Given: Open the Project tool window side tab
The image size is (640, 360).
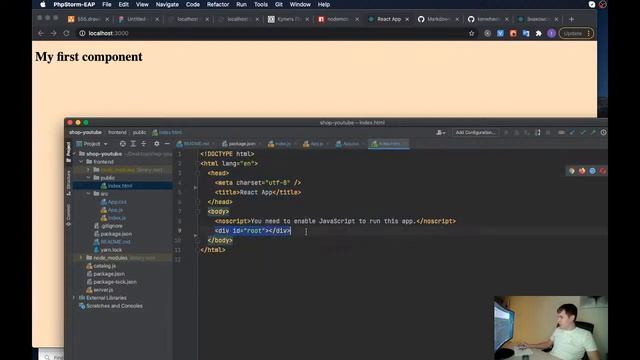Looking at the screenshot, I should tap(68, 151).
